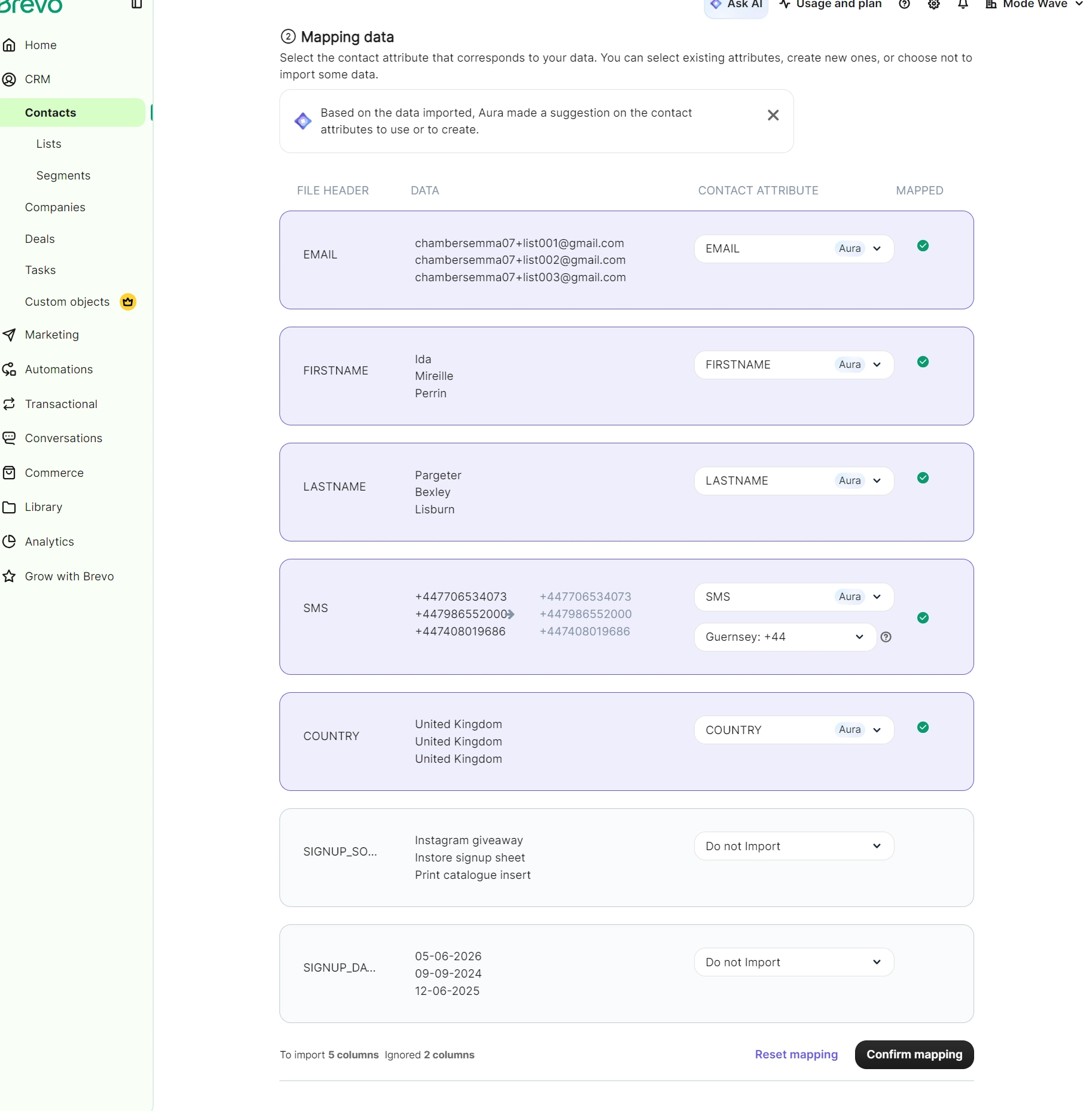Click the Library folder icon

coord(9,507)
